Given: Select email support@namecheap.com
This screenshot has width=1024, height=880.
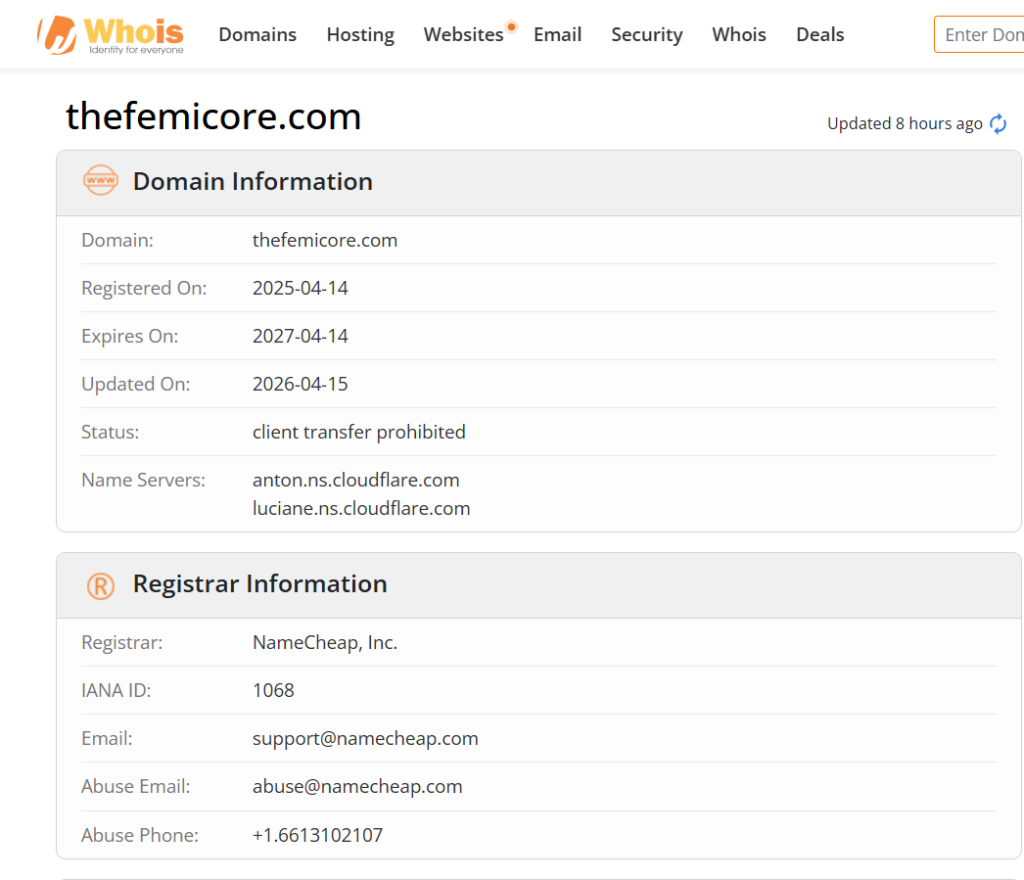Looking at the screenshot, I should pos(365,738).
